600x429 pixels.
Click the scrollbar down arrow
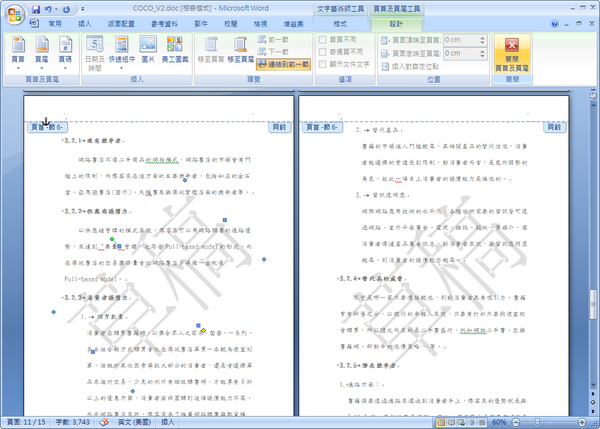click(x=593, y=385)
